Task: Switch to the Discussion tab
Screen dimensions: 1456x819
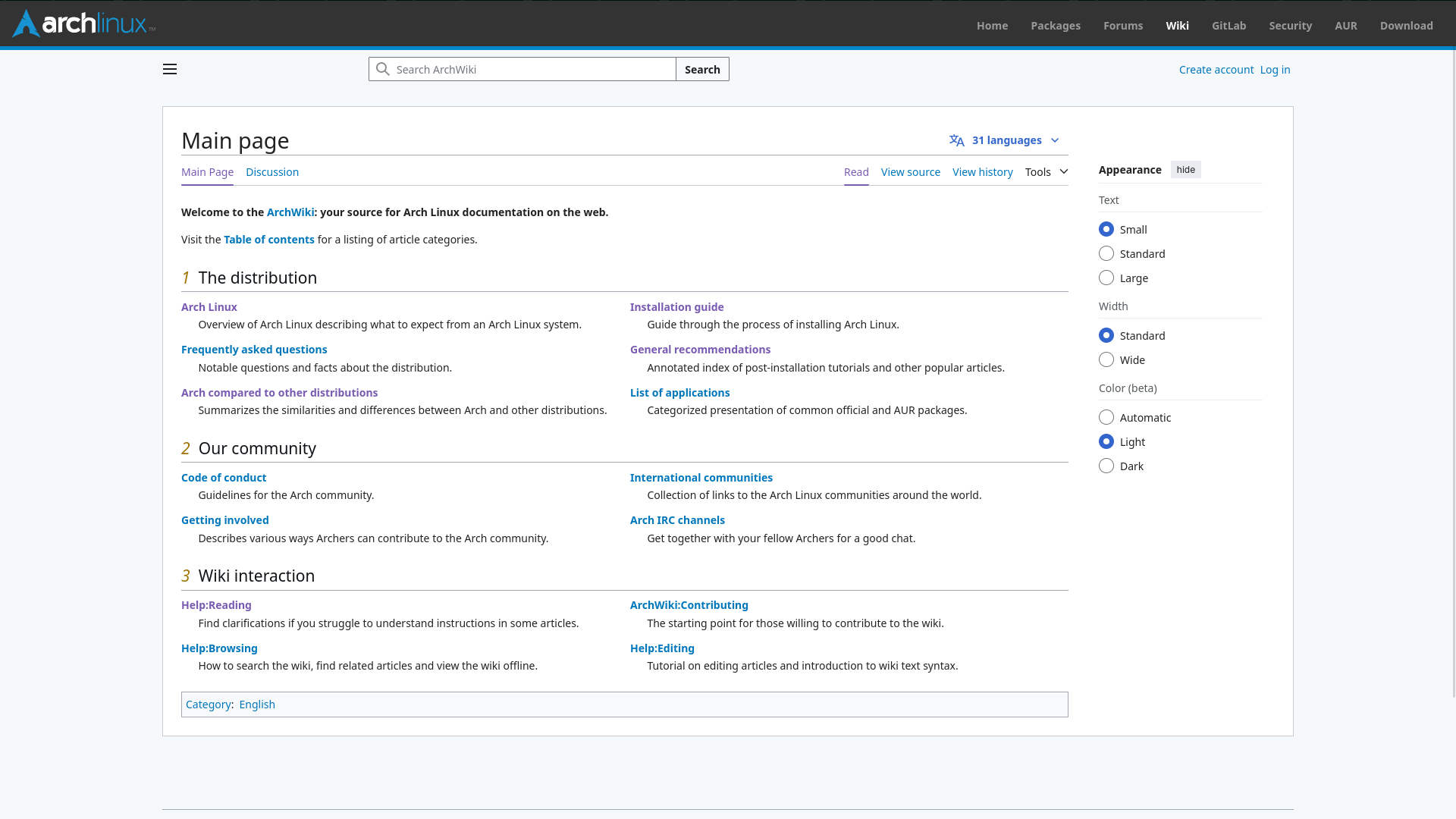Action: [x=272, y=172]
